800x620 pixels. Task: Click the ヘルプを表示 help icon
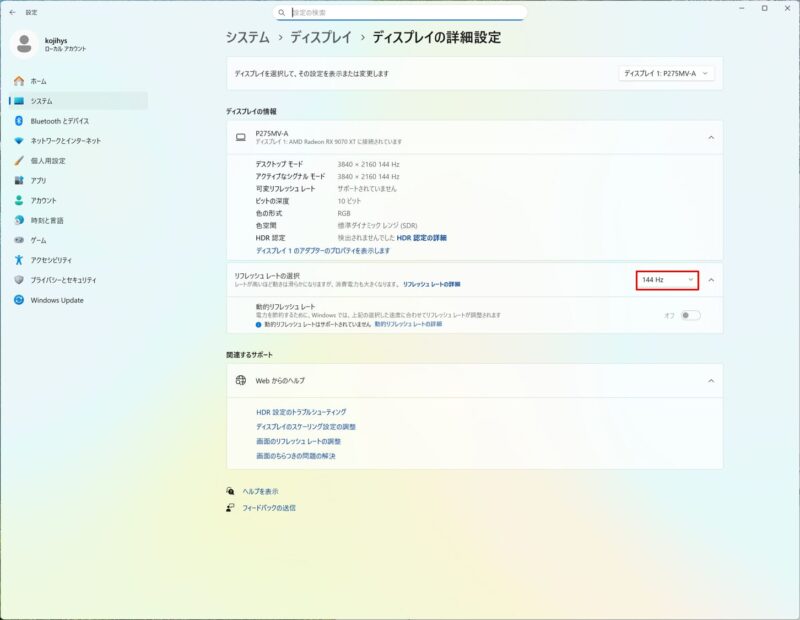(x=230, y=491)
